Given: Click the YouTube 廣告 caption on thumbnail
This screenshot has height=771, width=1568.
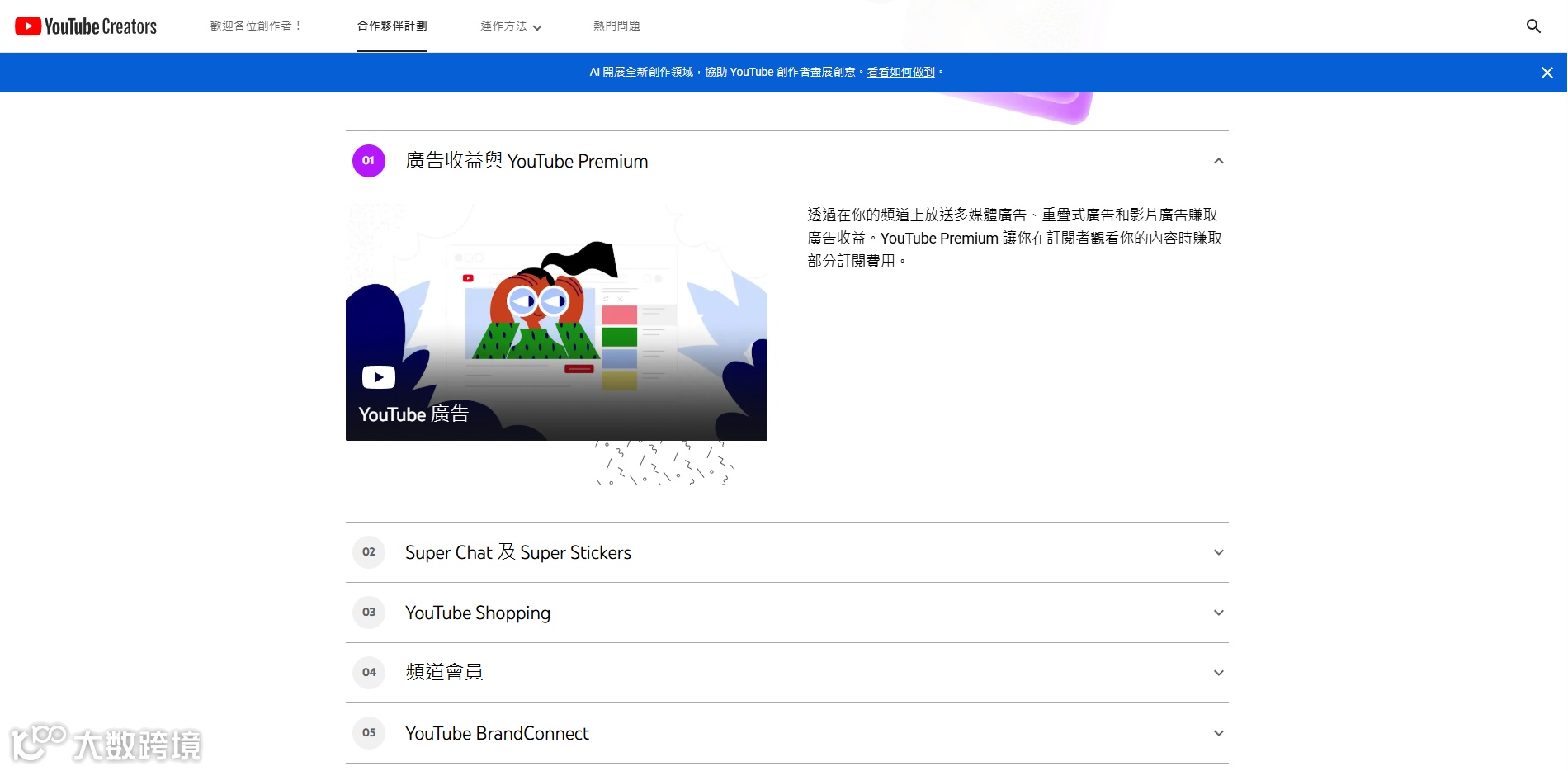Looking at the screenshot, I should pos(413,414).
